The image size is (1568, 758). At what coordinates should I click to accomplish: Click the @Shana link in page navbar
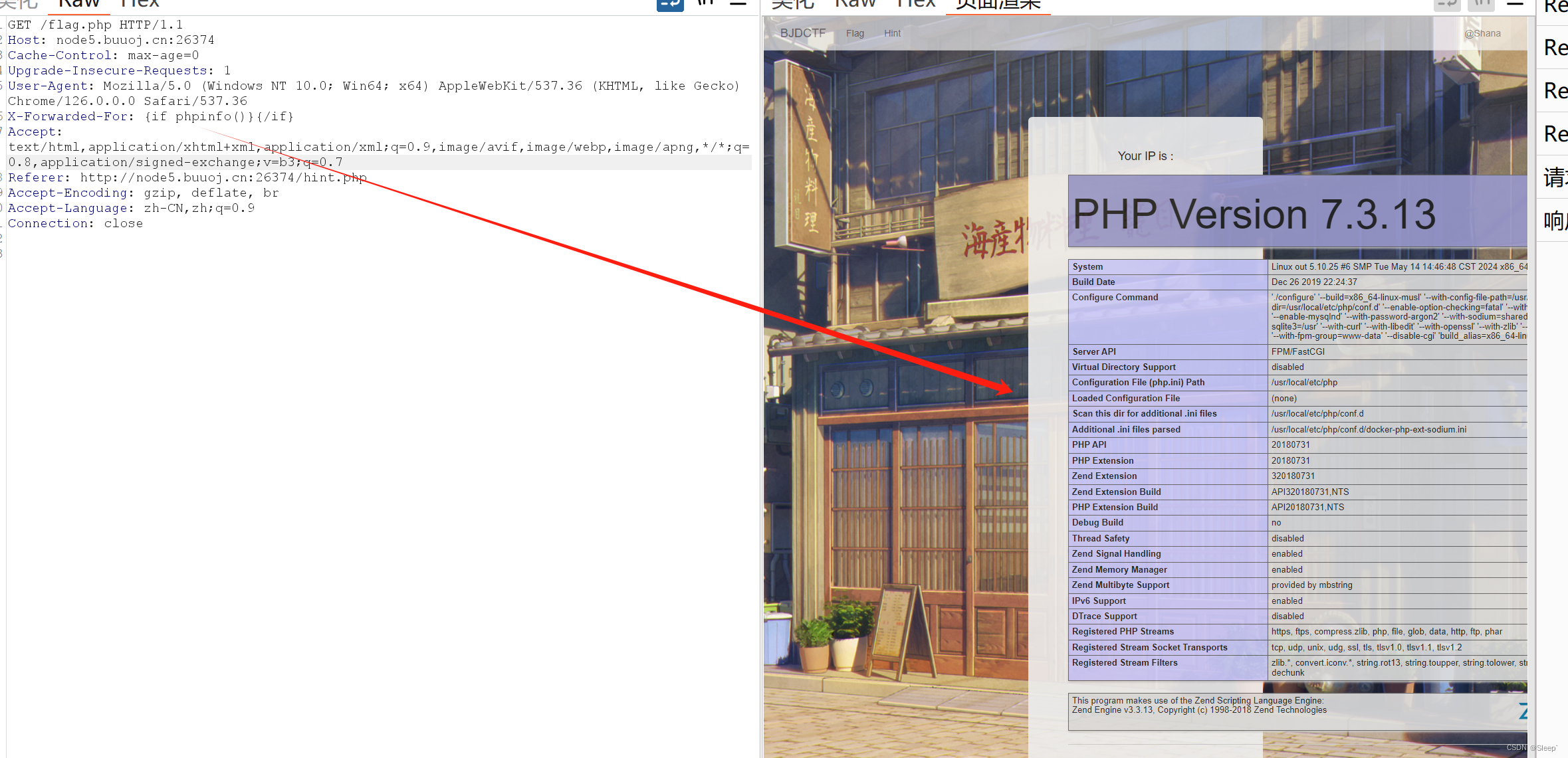point(1482,33)
